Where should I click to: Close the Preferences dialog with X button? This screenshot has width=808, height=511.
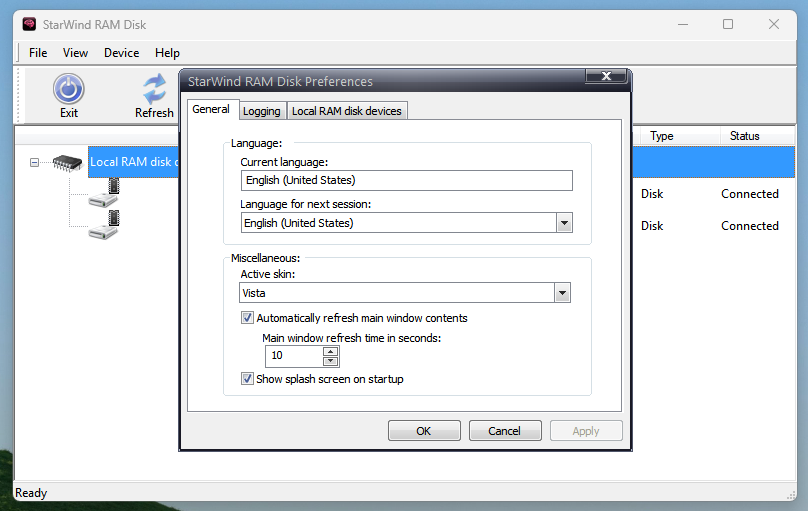click(x=607, y=76)
